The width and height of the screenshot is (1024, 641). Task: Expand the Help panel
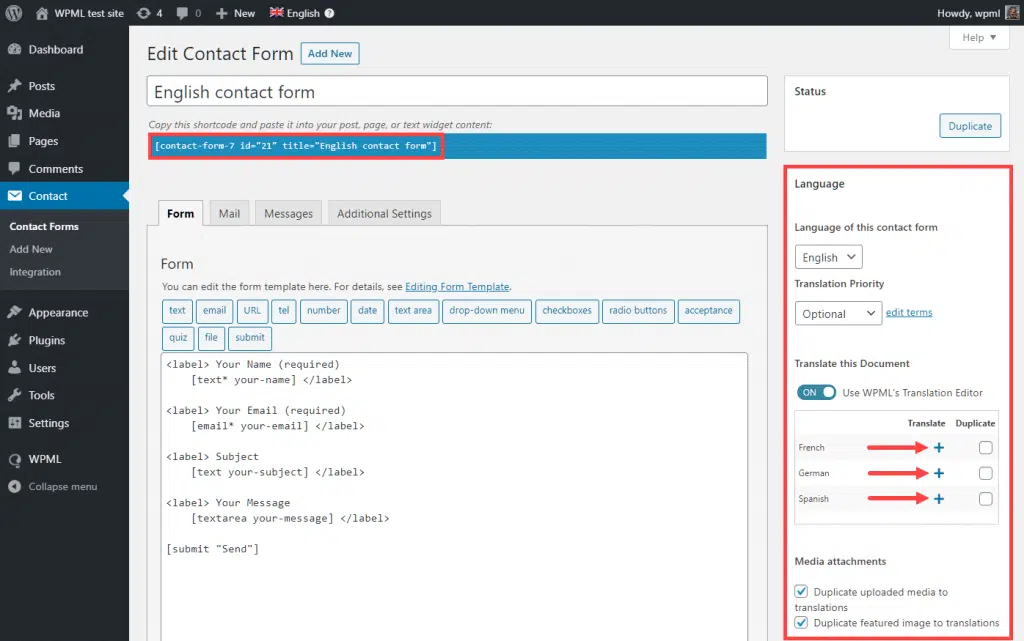(x=979, y=38)
